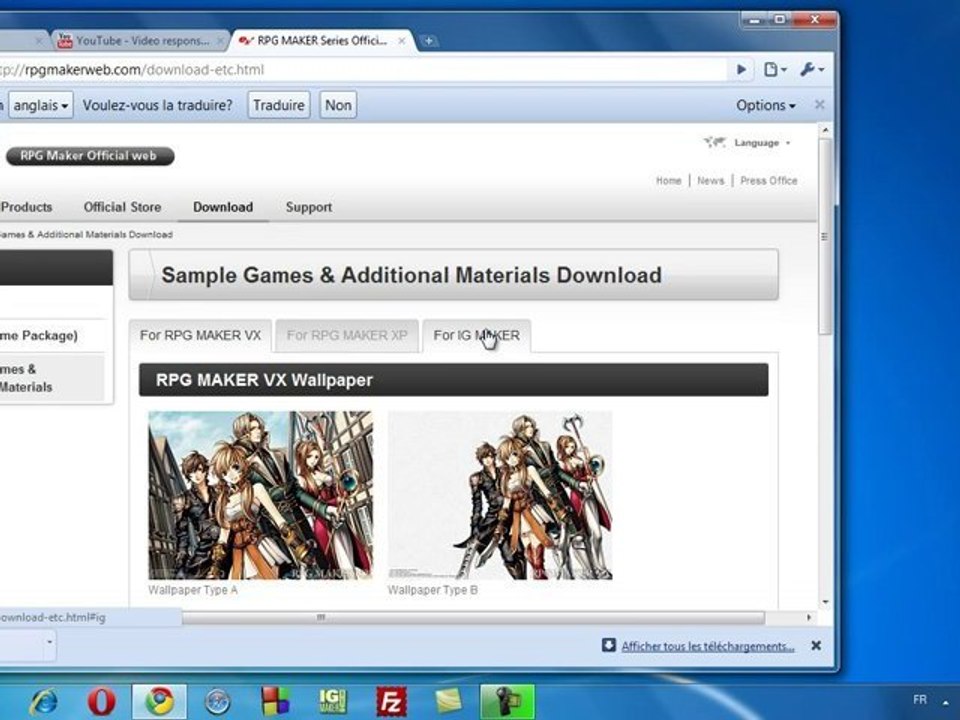
Task: Minimize the Chrome window
Action: (x=756, y=20)
